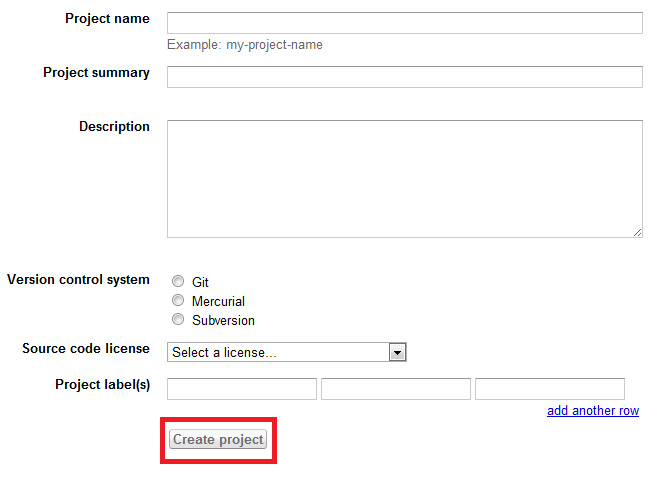The image size is (653, 480).
Task: Click inside the Description text area
Action: (404, 178)
